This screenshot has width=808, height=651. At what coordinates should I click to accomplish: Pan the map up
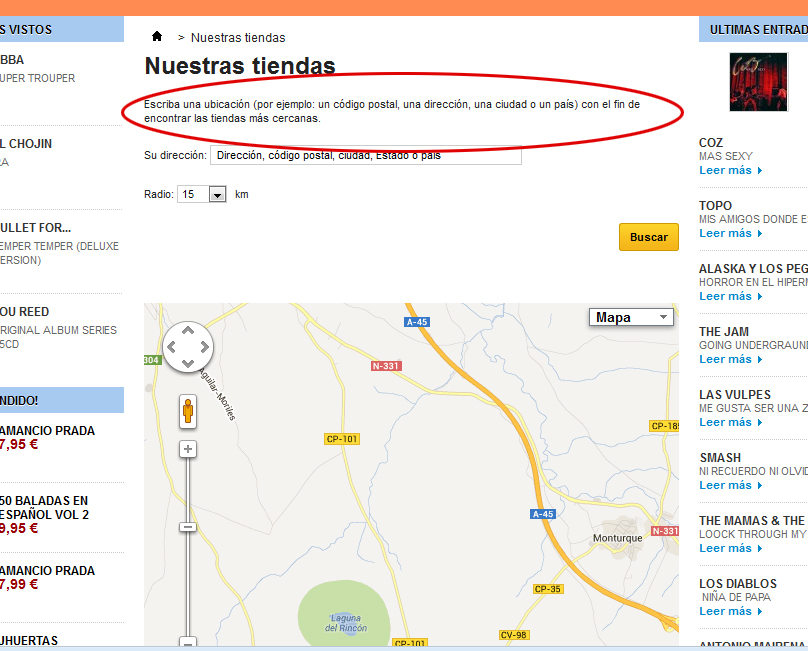click(188, 330)
